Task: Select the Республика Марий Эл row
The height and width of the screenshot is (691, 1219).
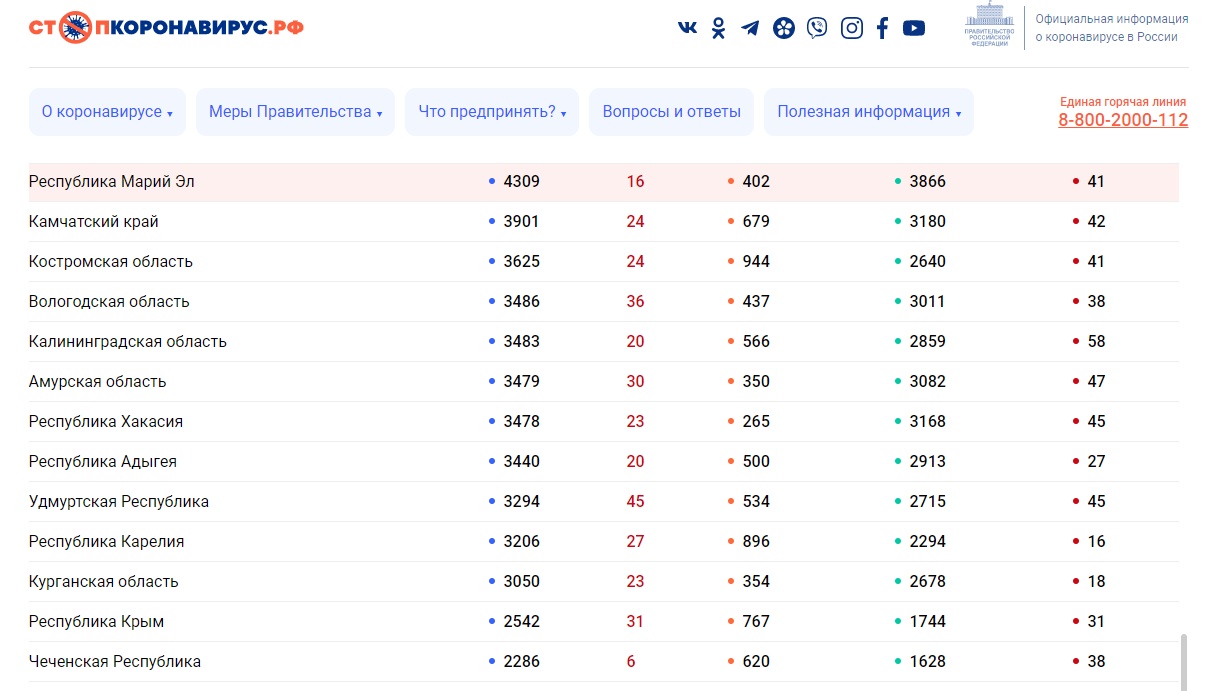Action: 111,182
